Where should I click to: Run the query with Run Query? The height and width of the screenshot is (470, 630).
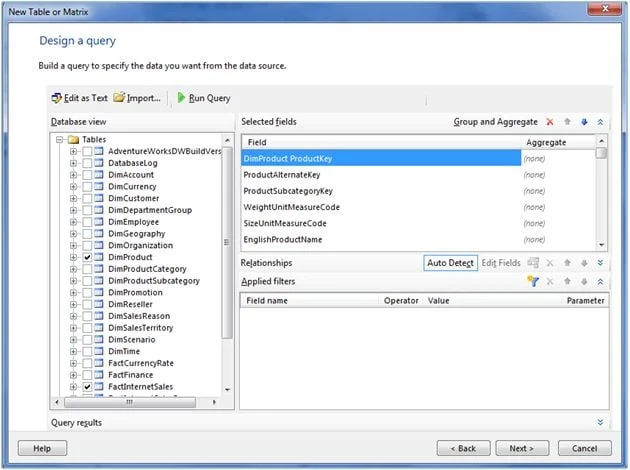[204, 98]
